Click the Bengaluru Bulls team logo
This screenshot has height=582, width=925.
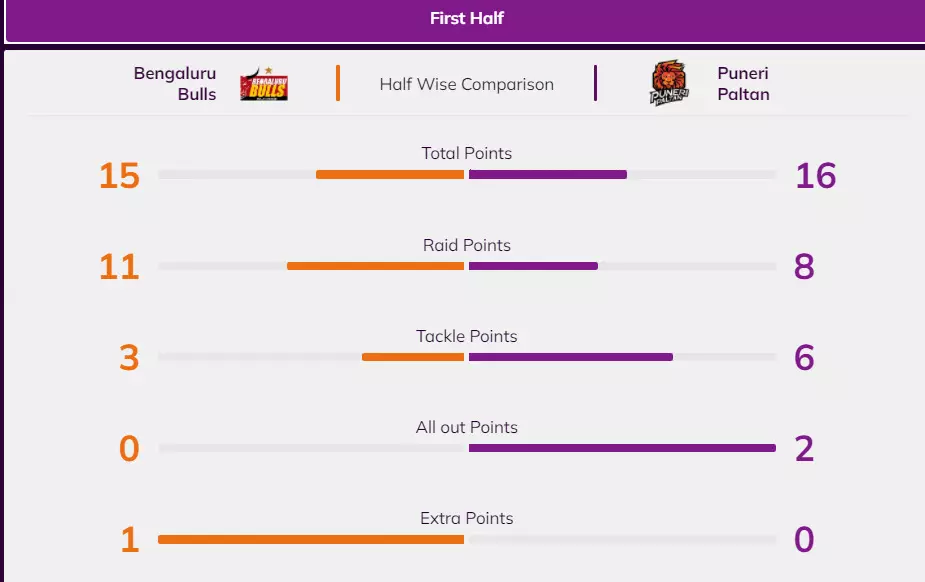coord(264,84)
